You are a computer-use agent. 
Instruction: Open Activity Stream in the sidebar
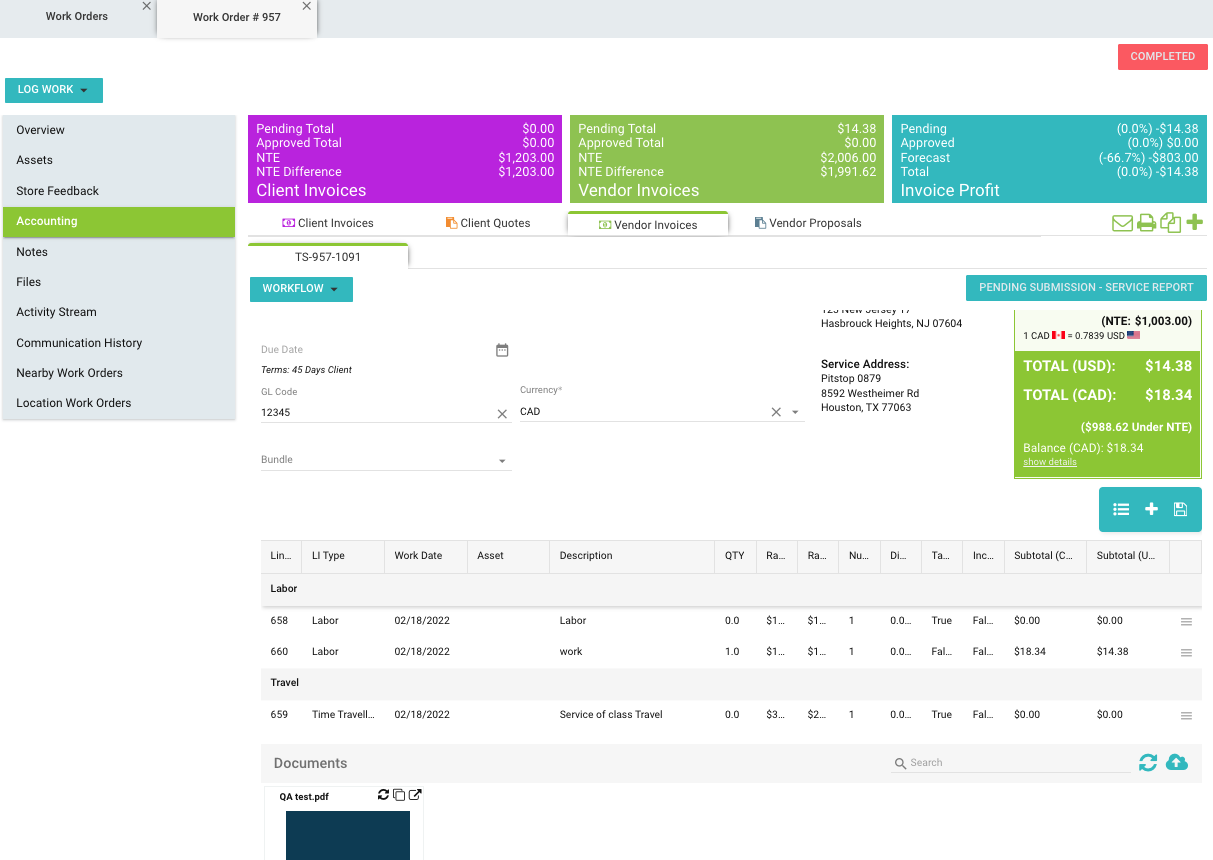click(x=56, y=312)
